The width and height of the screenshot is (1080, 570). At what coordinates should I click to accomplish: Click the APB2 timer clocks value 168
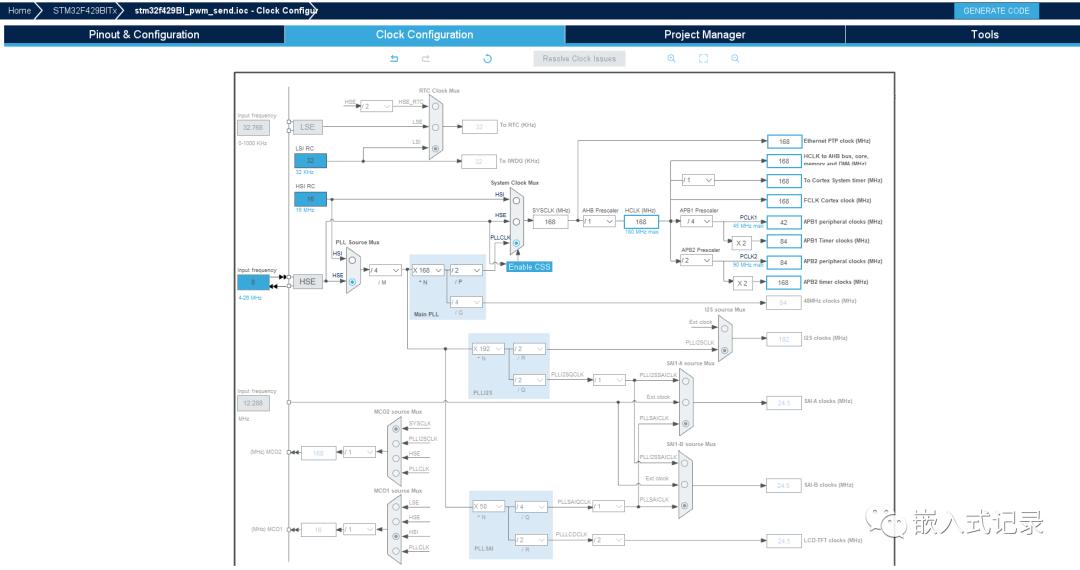[x=784, y=282]
